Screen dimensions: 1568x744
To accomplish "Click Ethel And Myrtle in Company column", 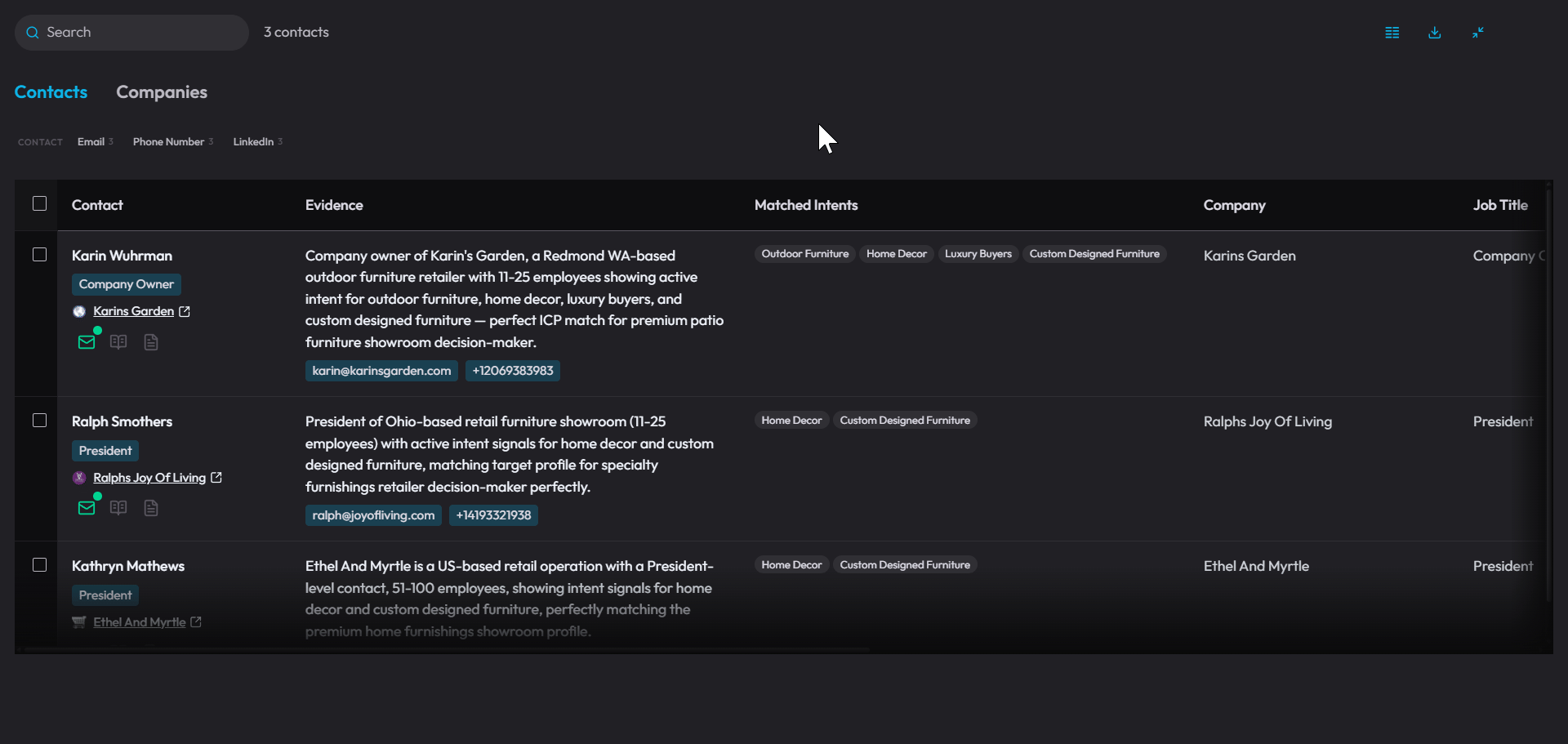I will click(x=1256, y=566).
